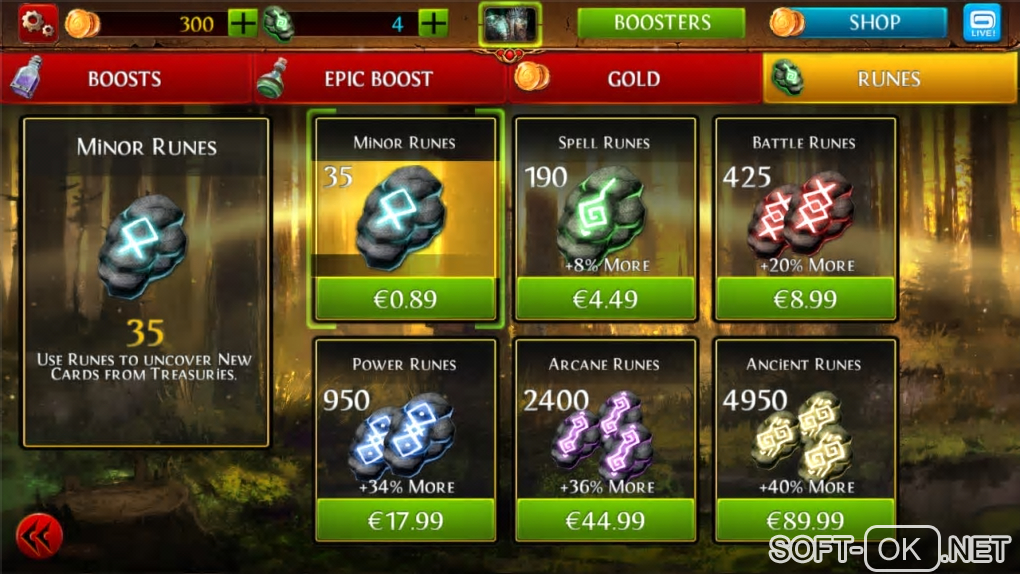Buy Power Runes for €17.99
1020x574 pixels.
pos(405,520)
